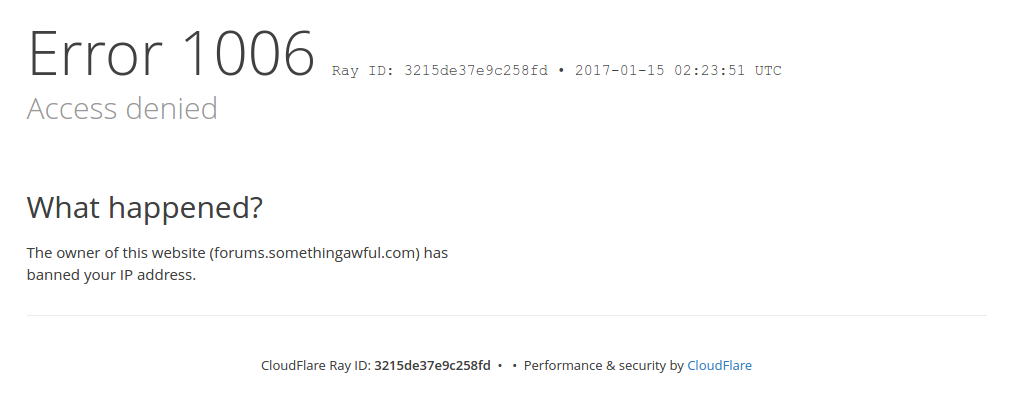Click "The owner of this website" sentence start

tap(116, 253)
